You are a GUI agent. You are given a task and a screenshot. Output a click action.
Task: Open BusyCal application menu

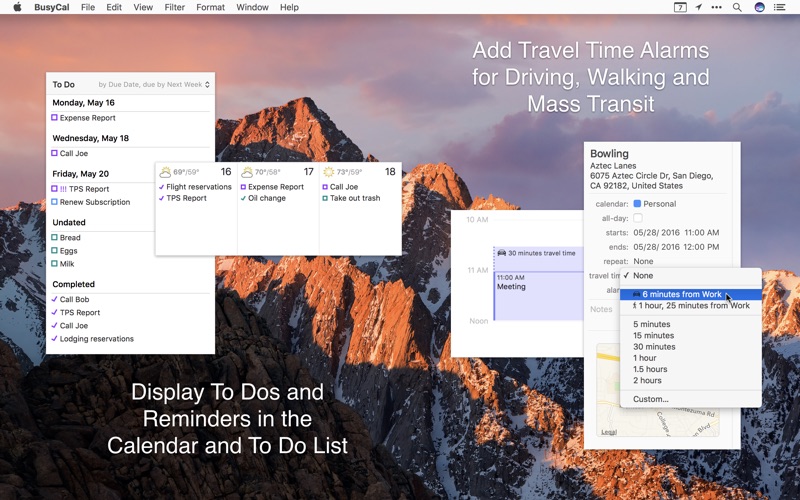click(52, 7)
